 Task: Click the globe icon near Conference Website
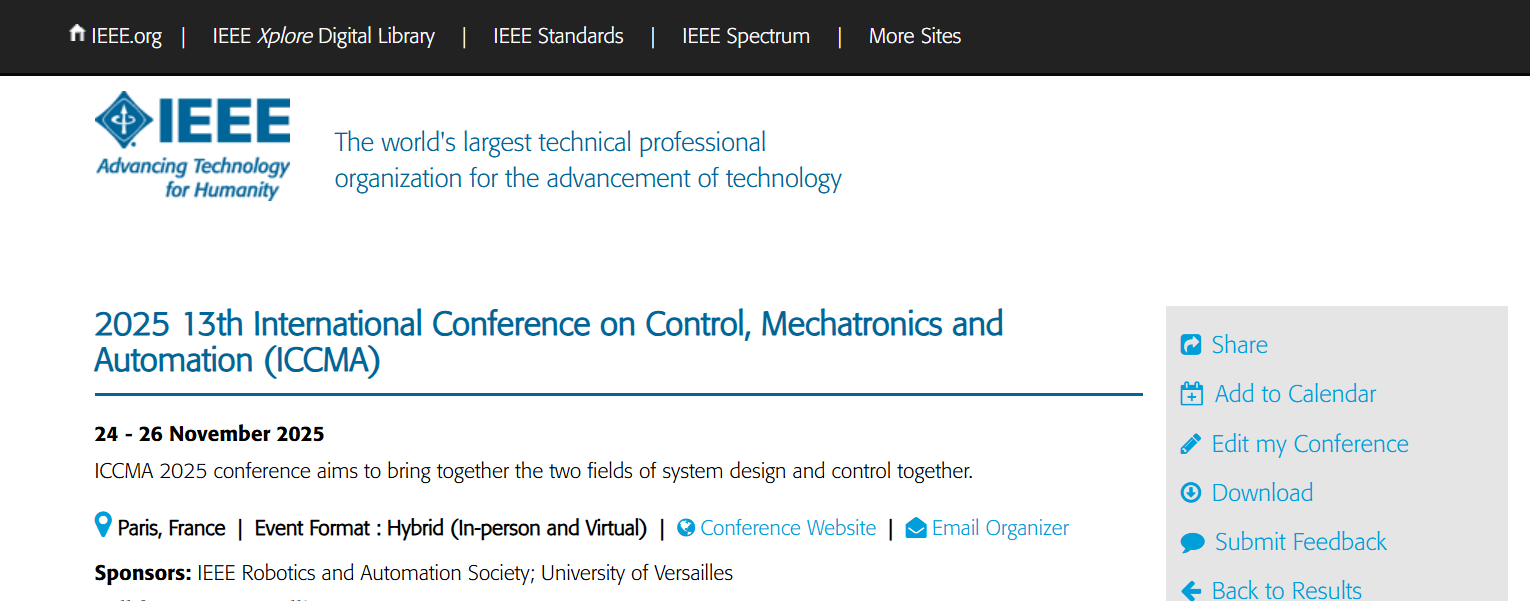(x=686, y=528)
